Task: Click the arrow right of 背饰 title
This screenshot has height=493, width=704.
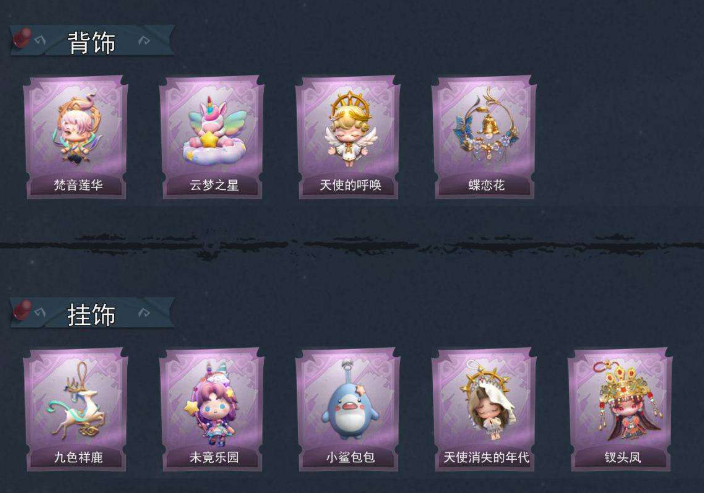Action: (x=144, y=40)
